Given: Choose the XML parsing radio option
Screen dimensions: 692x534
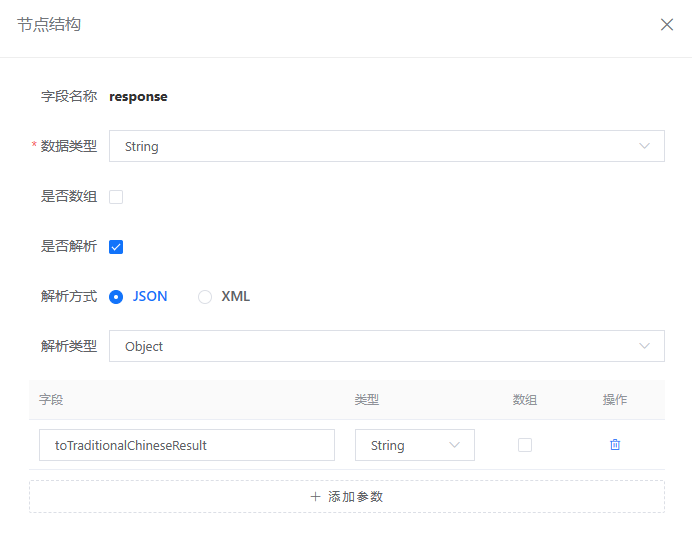Looking at the screenshot, I should [205, 297].
